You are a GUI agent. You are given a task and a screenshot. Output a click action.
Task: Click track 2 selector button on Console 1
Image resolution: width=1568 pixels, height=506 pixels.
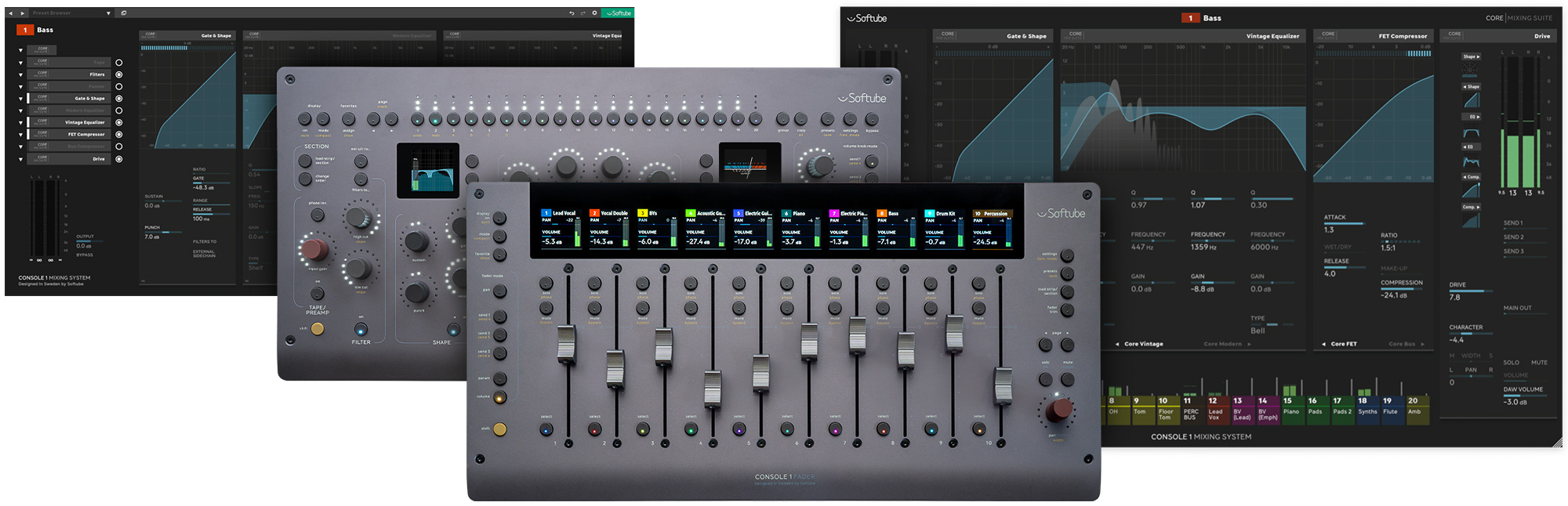click(435, 120)
